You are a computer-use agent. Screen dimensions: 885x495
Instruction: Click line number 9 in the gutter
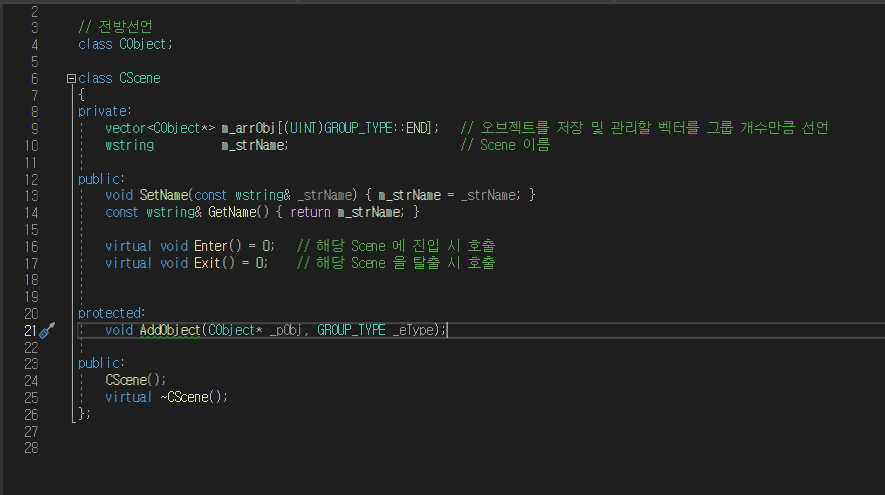click(34, 129)
